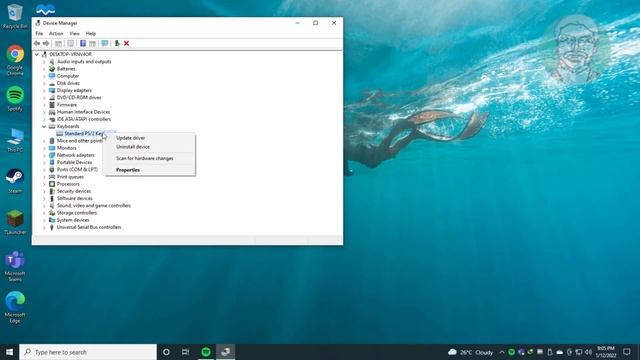This screenshot has width=640, height=360.
Task: Click the Forward arrow in Device Manager toolbar
Action: 46,43
